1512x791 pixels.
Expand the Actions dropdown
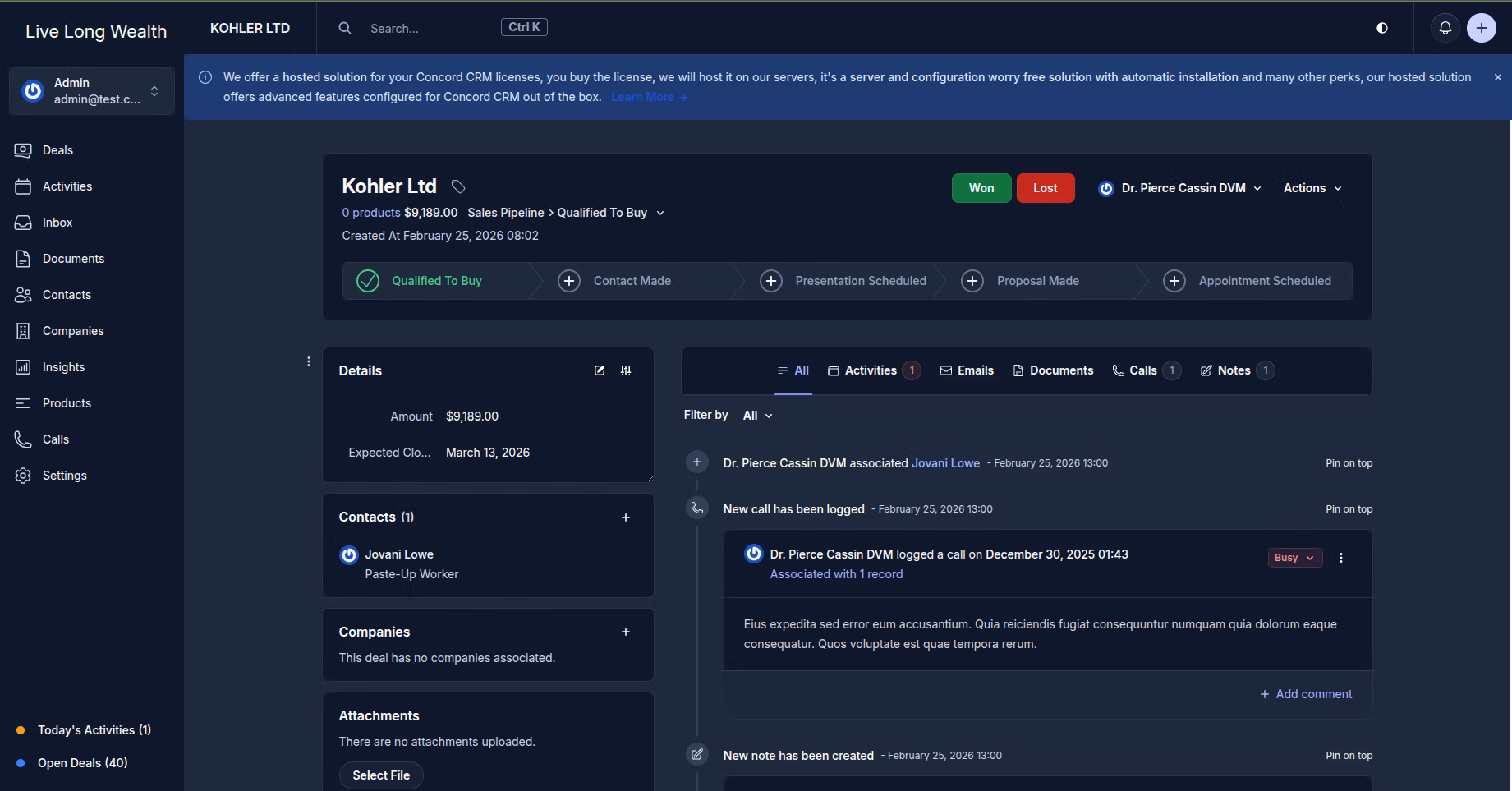1312,188
